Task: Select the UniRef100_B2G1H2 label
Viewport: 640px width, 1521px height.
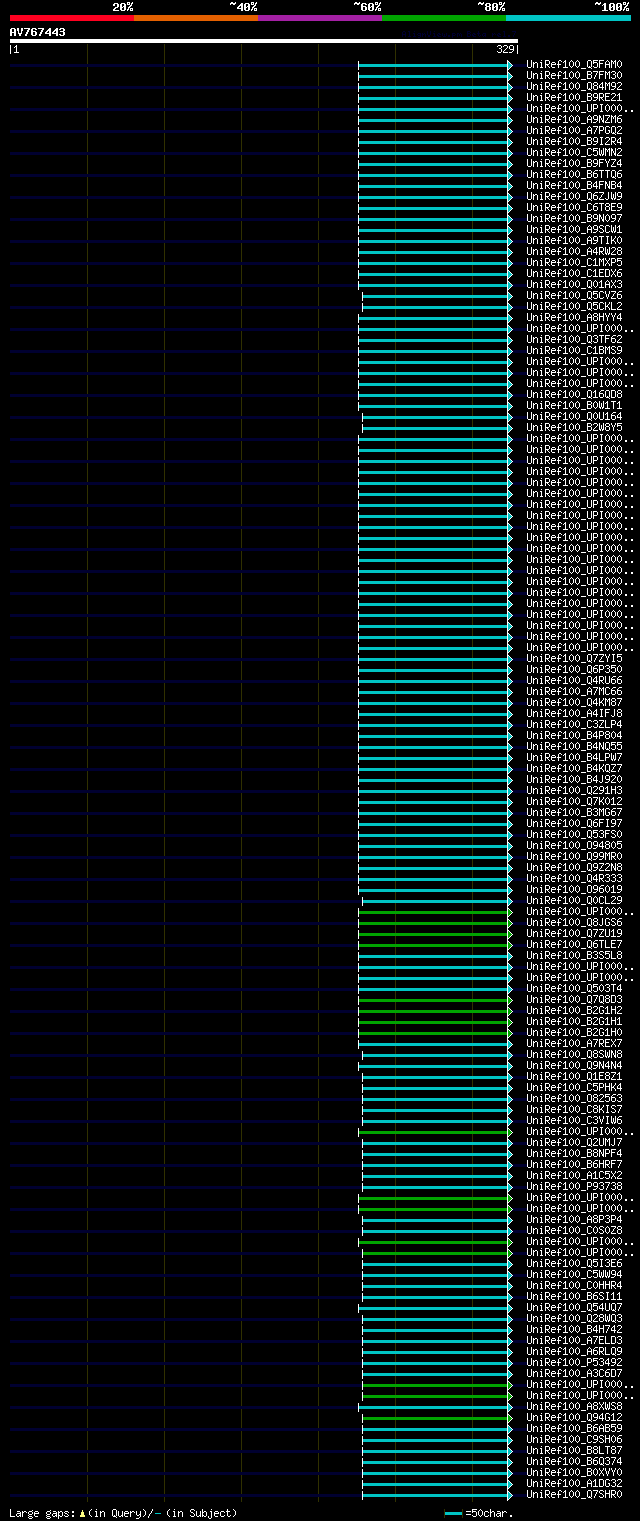Action: click(574, 1011)
